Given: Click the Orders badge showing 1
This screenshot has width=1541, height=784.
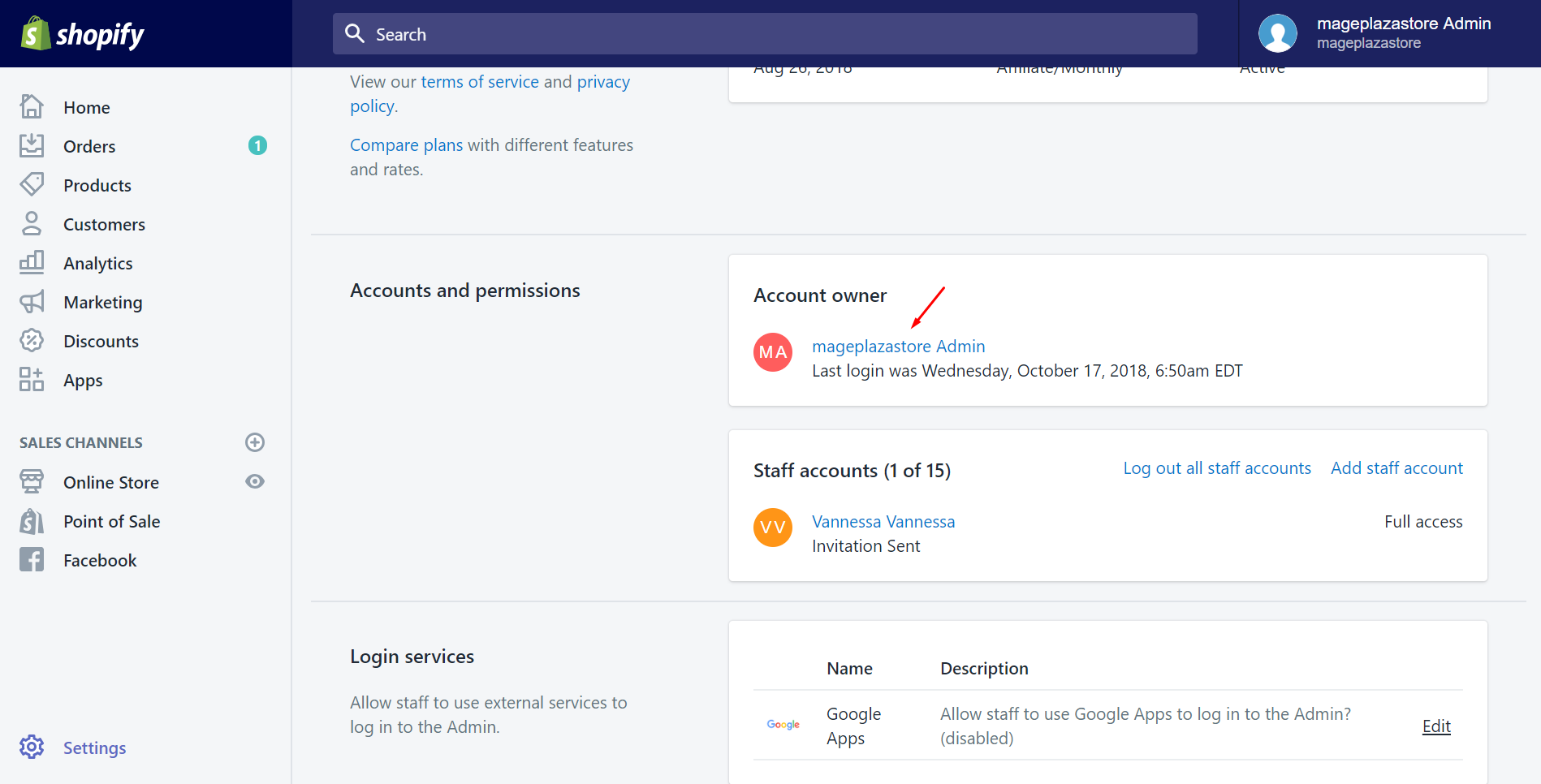Looking at the screenshot, I should tap(257, 145).
